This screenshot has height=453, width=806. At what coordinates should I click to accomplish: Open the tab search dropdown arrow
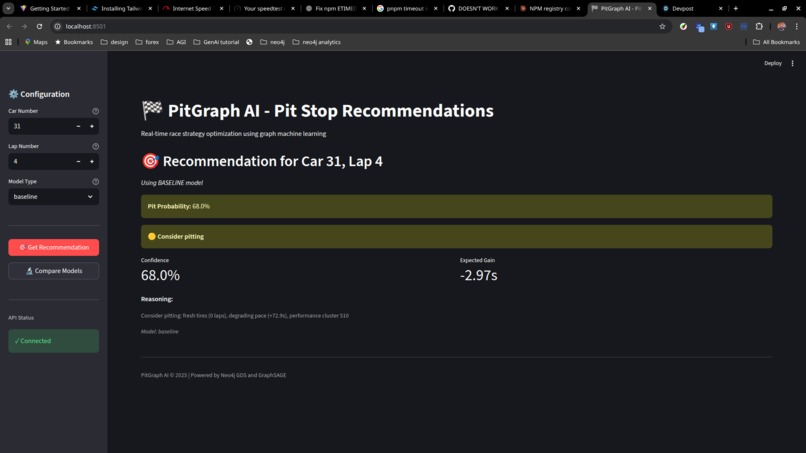tap(8, 8)
